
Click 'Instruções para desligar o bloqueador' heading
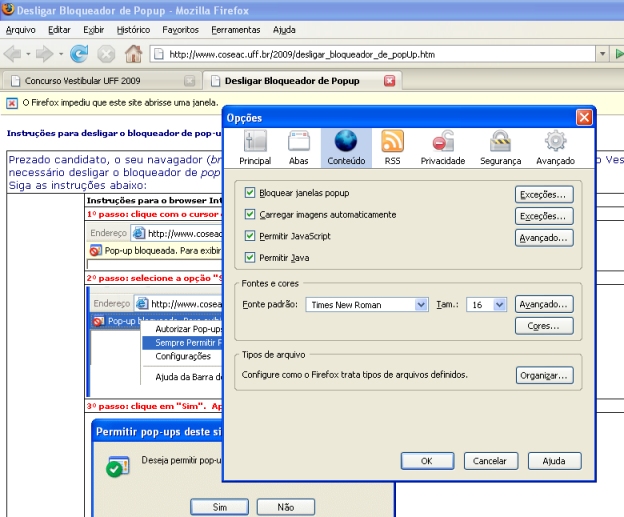coord(114,133)
